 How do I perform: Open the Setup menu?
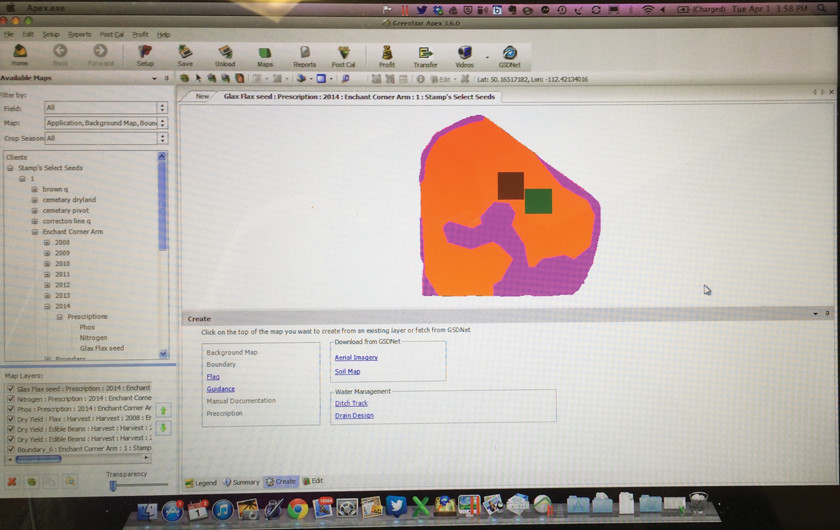[x=51, y=34]
